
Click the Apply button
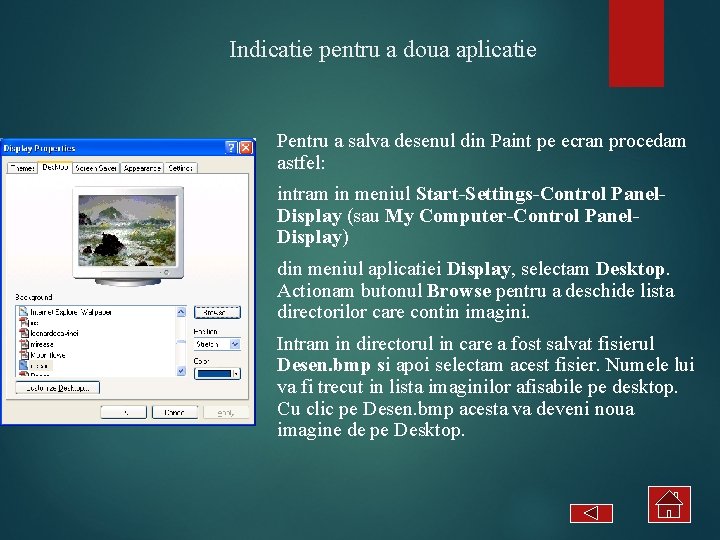pyautogui.click(x=226, y=412)
